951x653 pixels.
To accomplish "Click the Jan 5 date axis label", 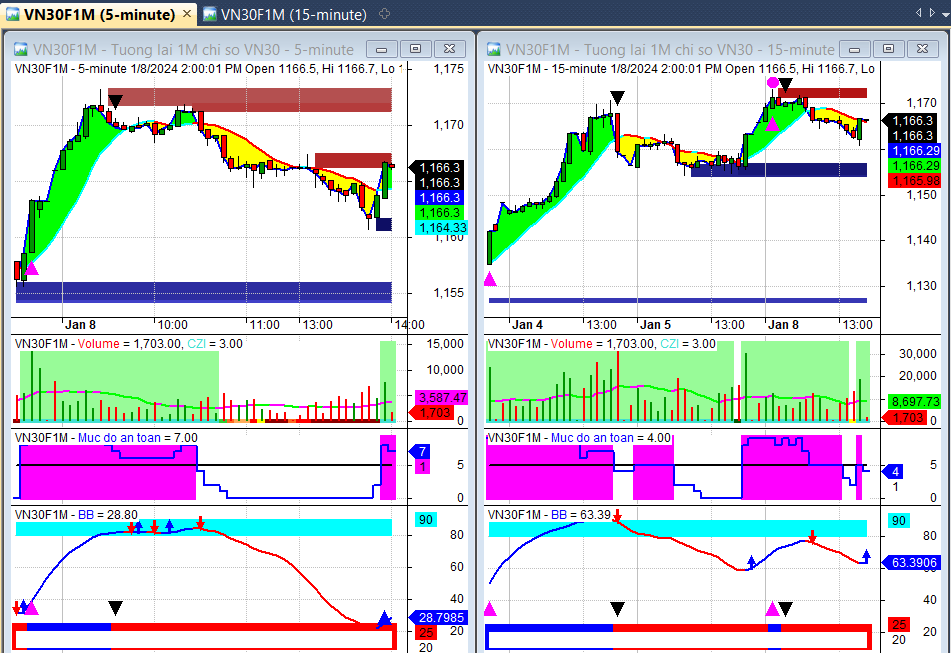I will tap(655, 324).
